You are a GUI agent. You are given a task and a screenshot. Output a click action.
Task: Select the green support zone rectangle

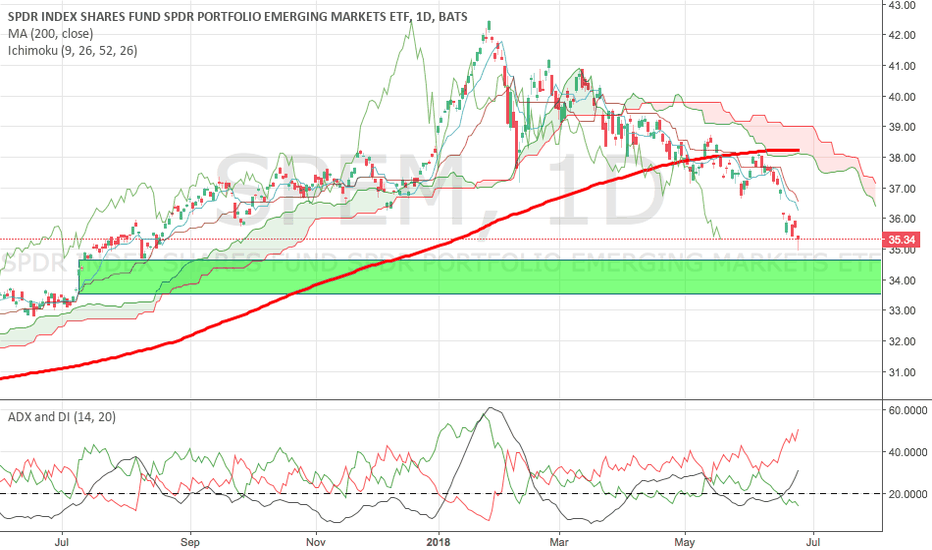click(x=480, y=276)
